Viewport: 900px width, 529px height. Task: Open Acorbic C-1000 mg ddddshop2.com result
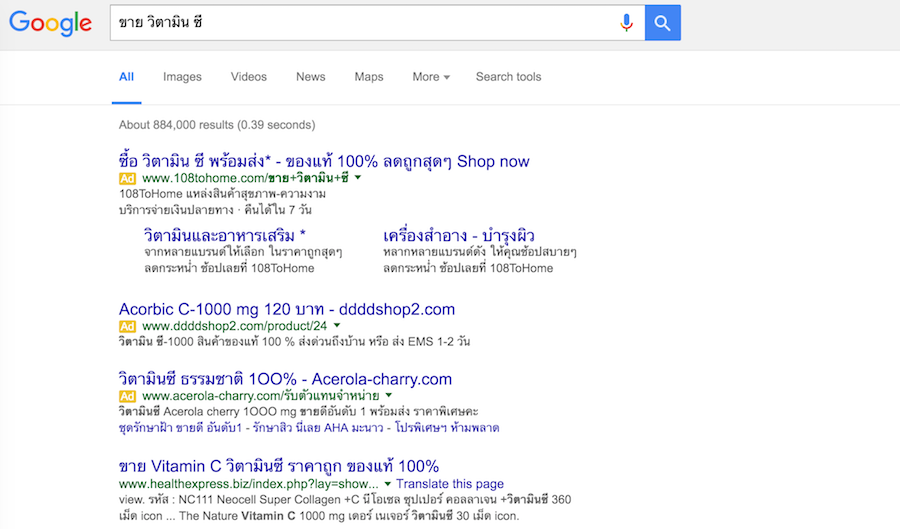(x=286, y=309)
